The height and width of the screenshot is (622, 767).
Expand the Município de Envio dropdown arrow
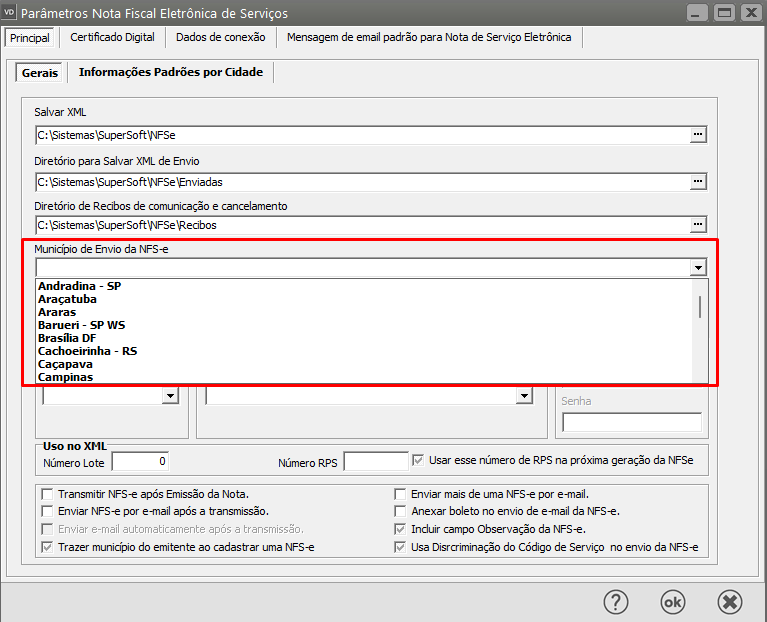pyautogui.click(x=698, y=268)
